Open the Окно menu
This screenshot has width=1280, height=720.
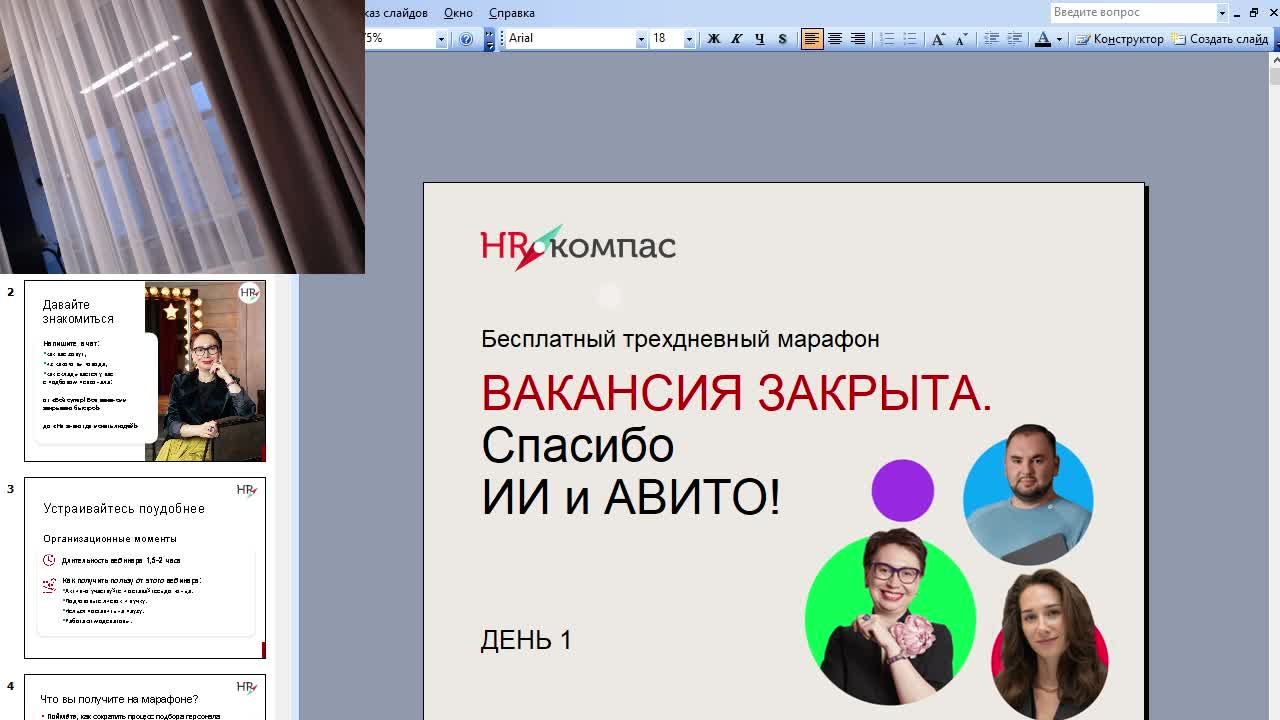pyautogui.click(x=458, y=13)
